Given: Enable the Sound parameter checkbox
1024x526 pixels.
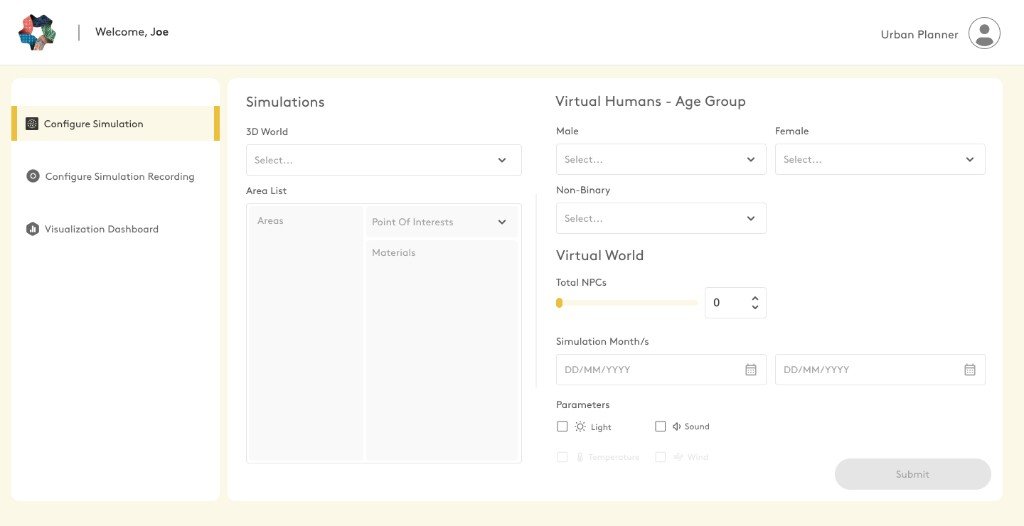Looking at the screenshot, I should (660, 426).
